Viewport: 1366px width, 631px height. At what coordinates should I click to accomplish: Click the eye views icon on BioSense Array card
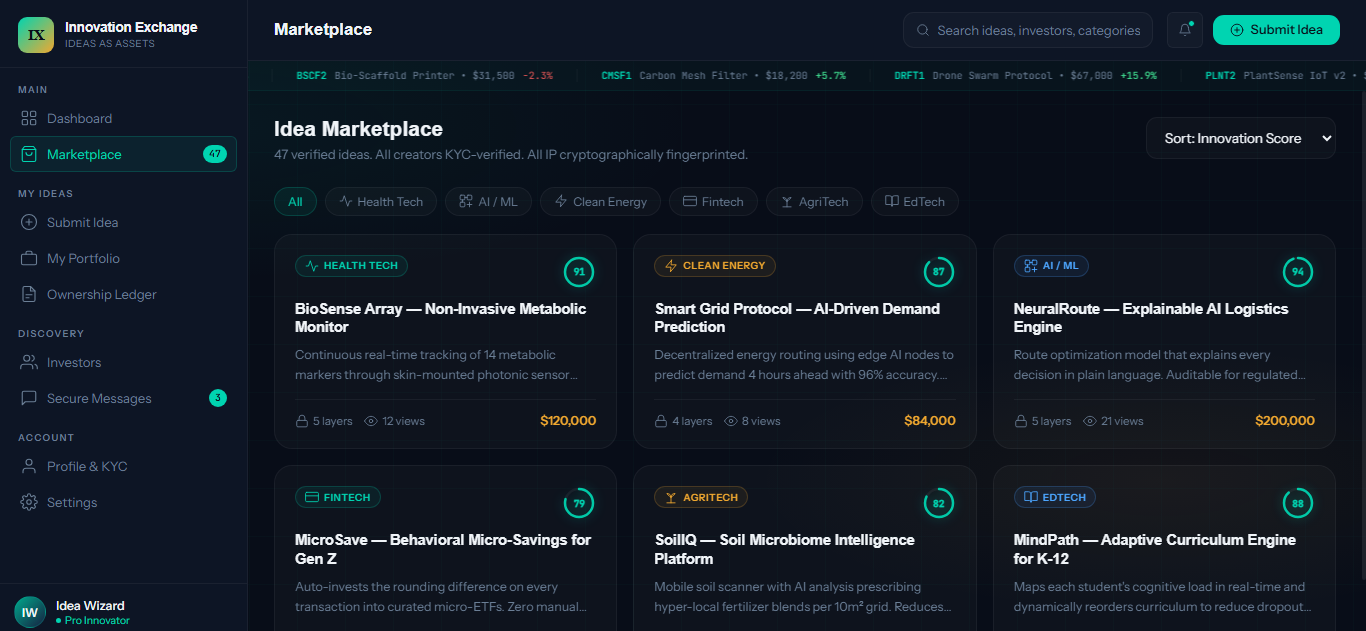[371, 421]
